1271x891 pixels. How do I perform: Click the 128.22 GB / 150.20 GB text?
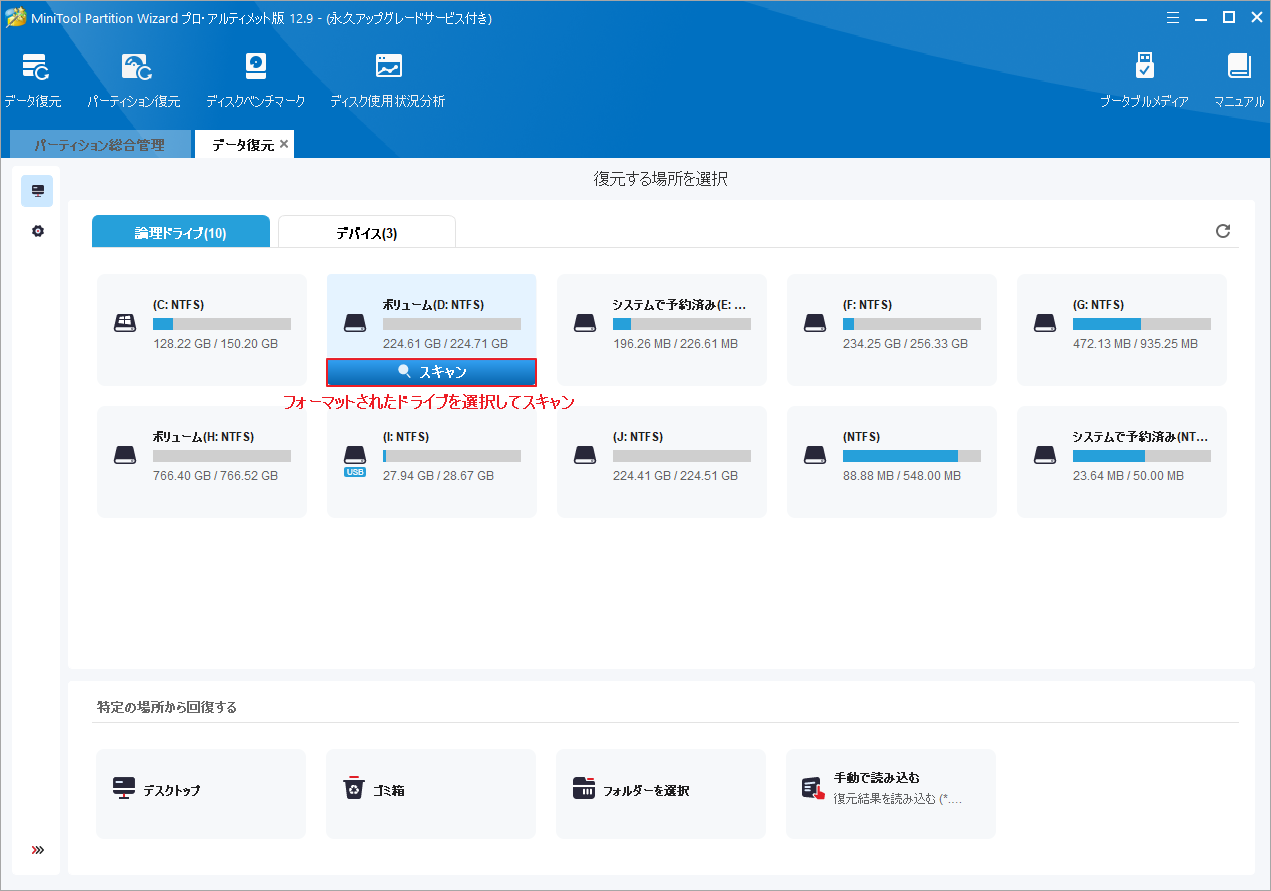coord(215,344)
